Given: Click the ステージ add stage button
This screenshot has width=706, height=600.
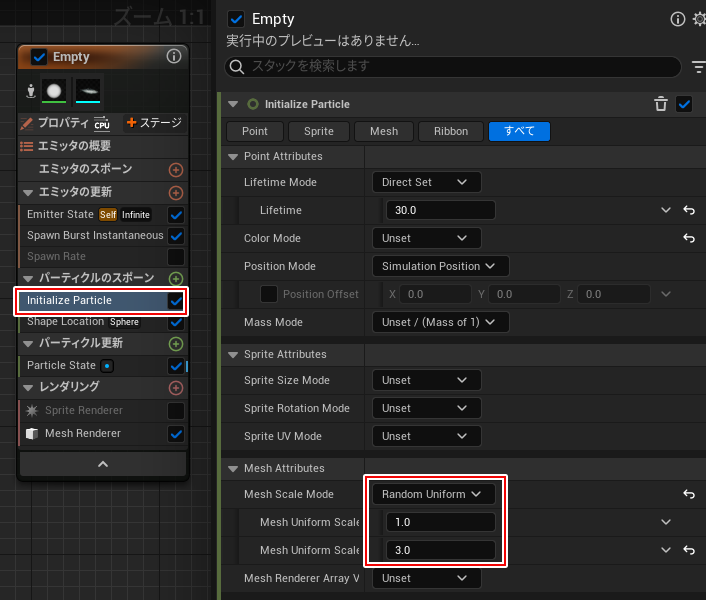Looking at the screenshot, I should [153, 123].
